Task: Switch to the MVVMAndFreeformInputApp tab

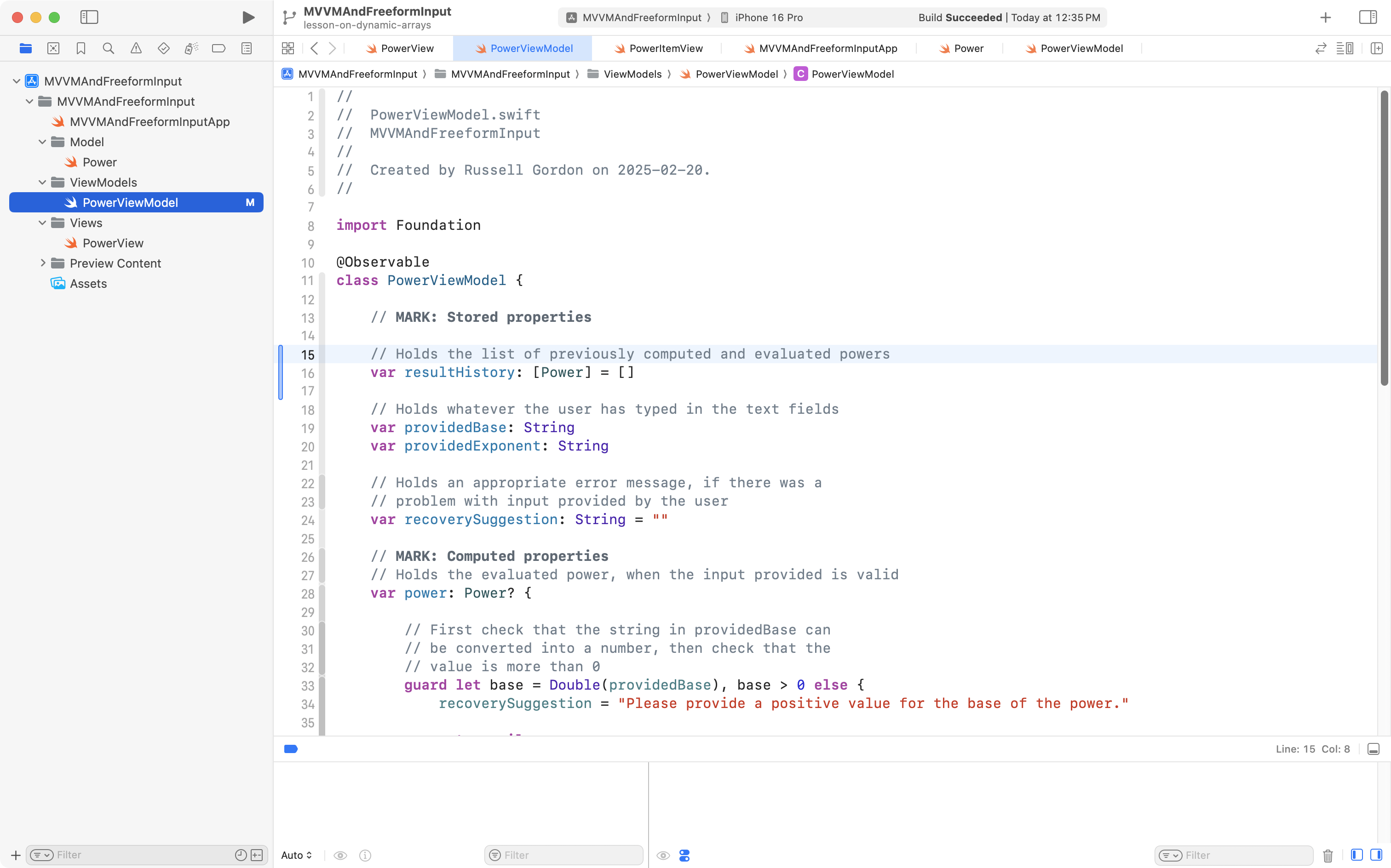Action: [828, 48]
